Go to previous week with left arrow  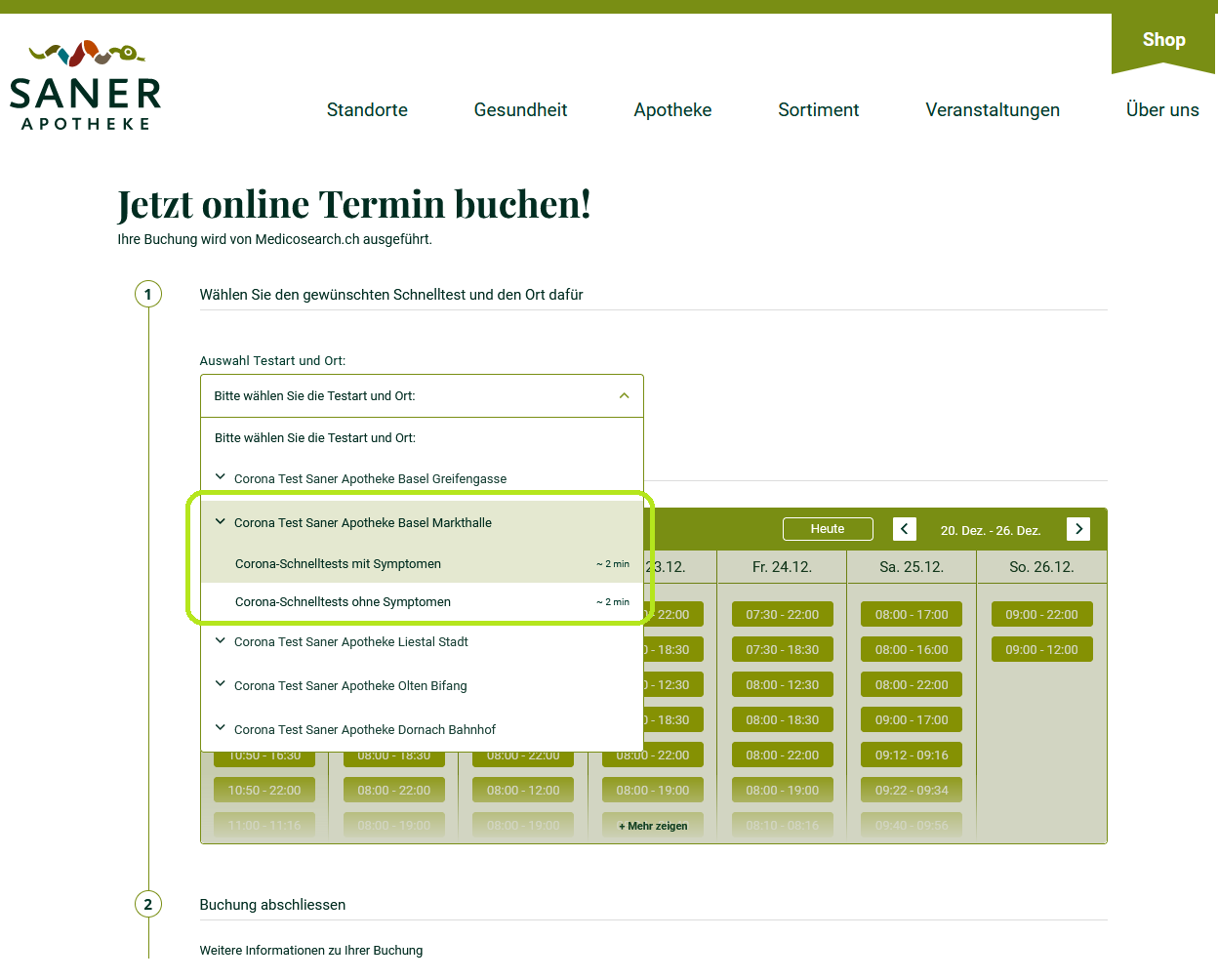click(x=905, y=529)
